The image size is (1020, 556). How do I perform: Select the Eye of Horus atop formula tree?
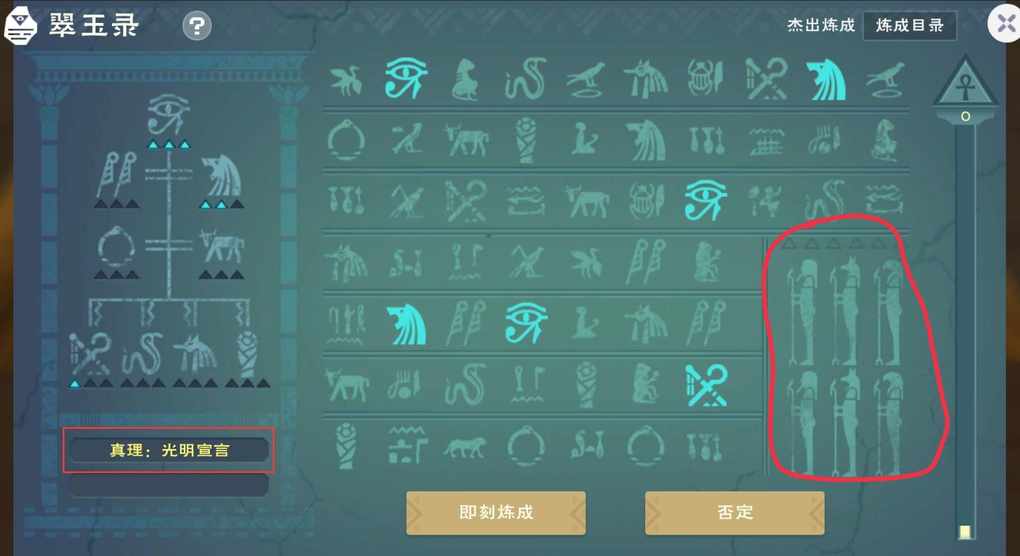[x=168, y=114]
